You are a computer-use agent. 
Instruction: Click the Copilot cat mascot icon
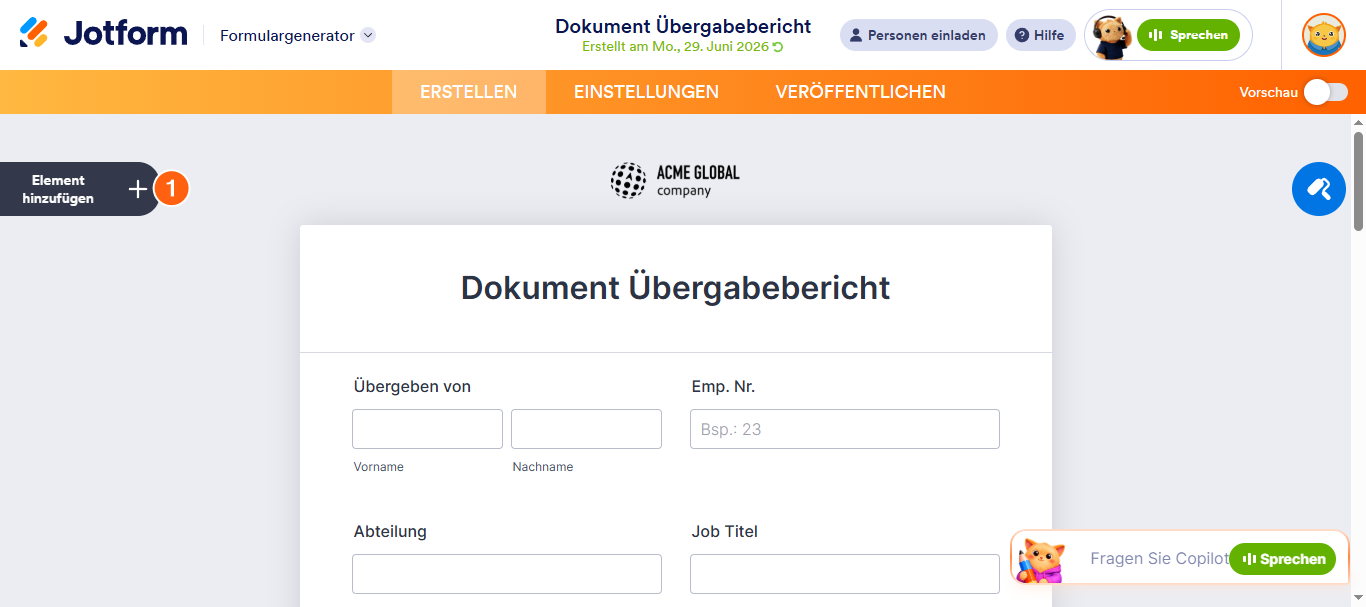[x=1040, y=560]
